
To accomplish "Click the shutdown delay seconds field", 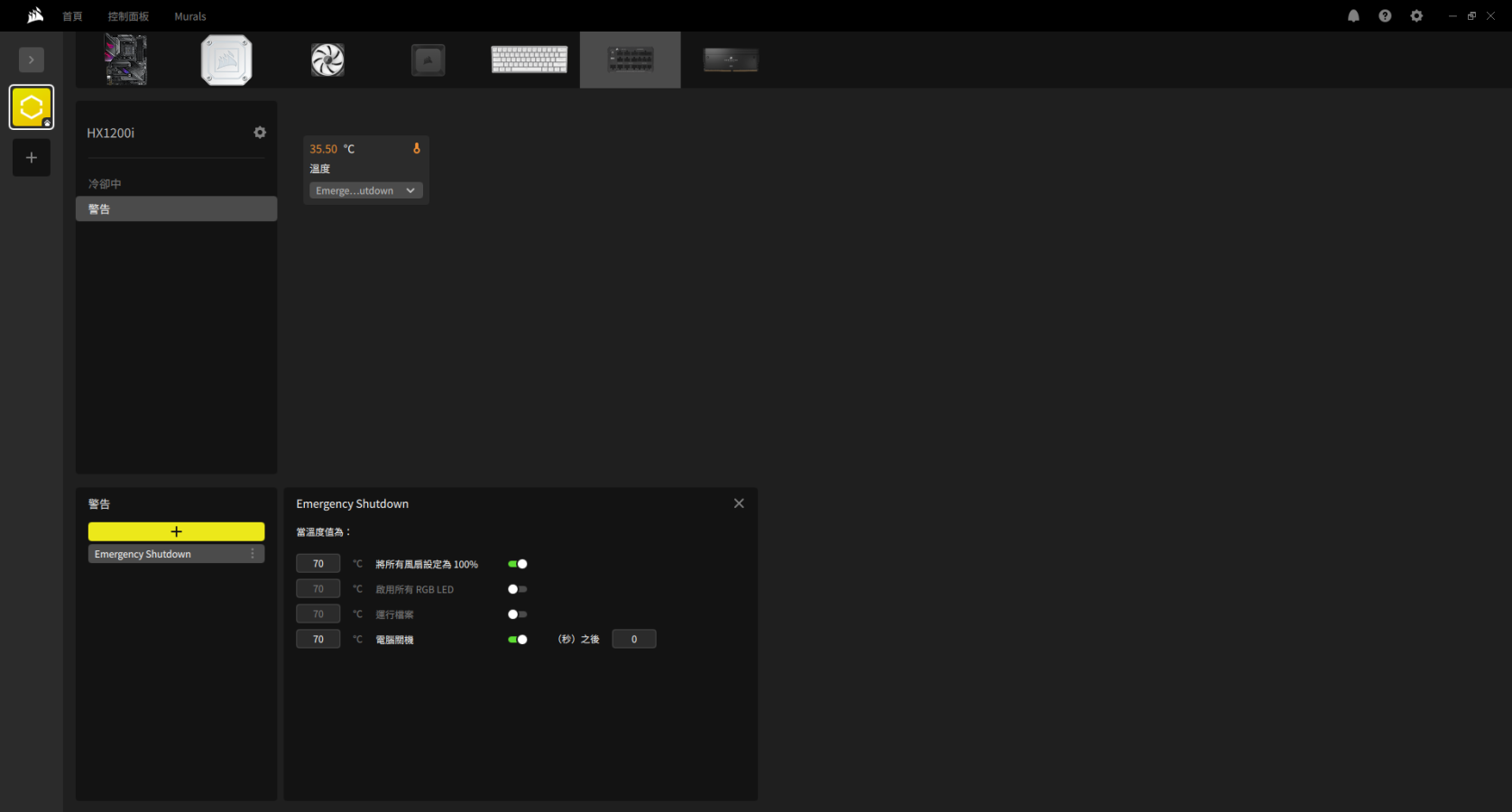I will click(633, 639).
